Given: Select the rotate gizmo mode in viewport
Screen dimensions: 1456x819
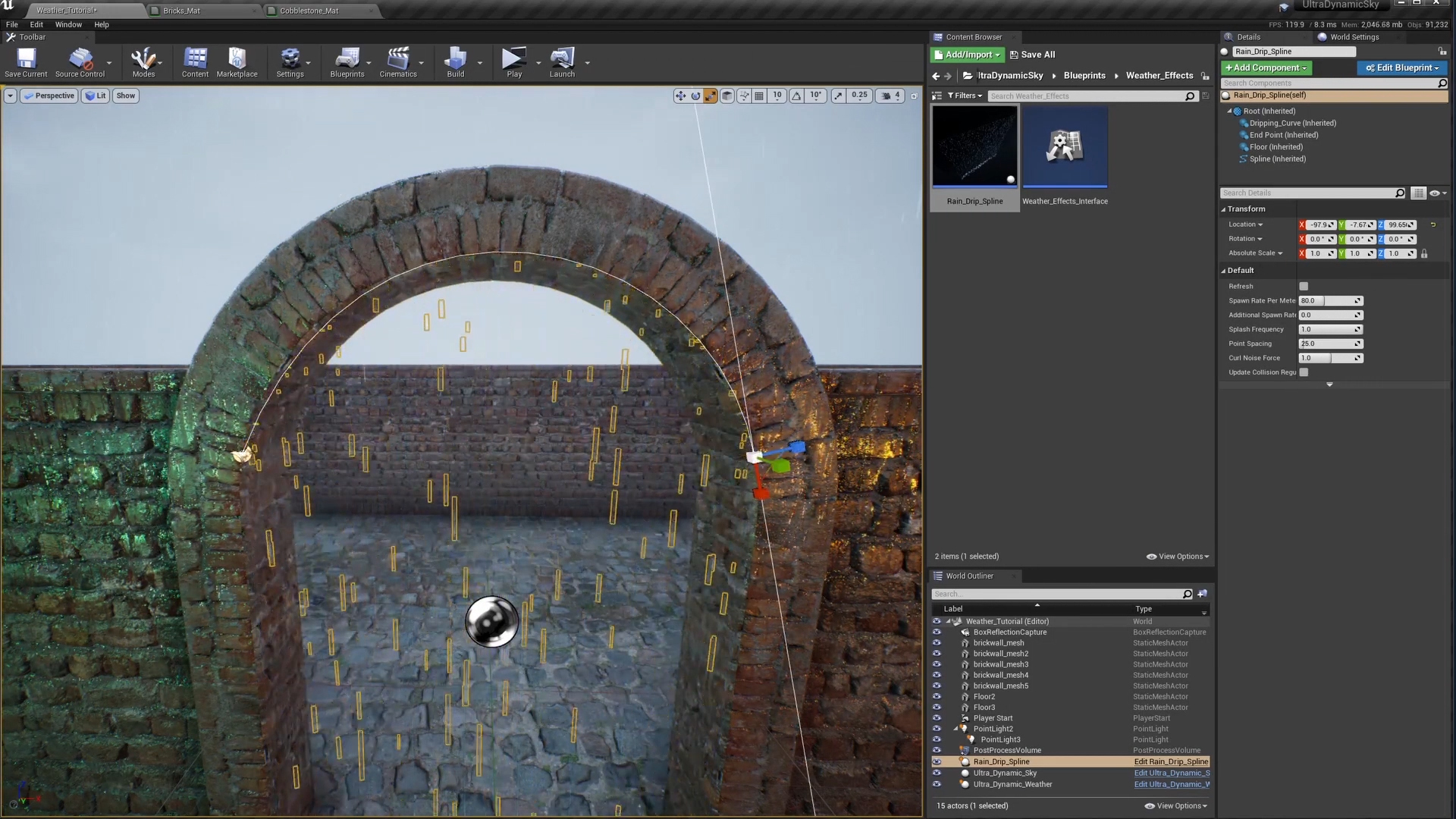Looking at the screenshot, I should [x=695, y=96].
